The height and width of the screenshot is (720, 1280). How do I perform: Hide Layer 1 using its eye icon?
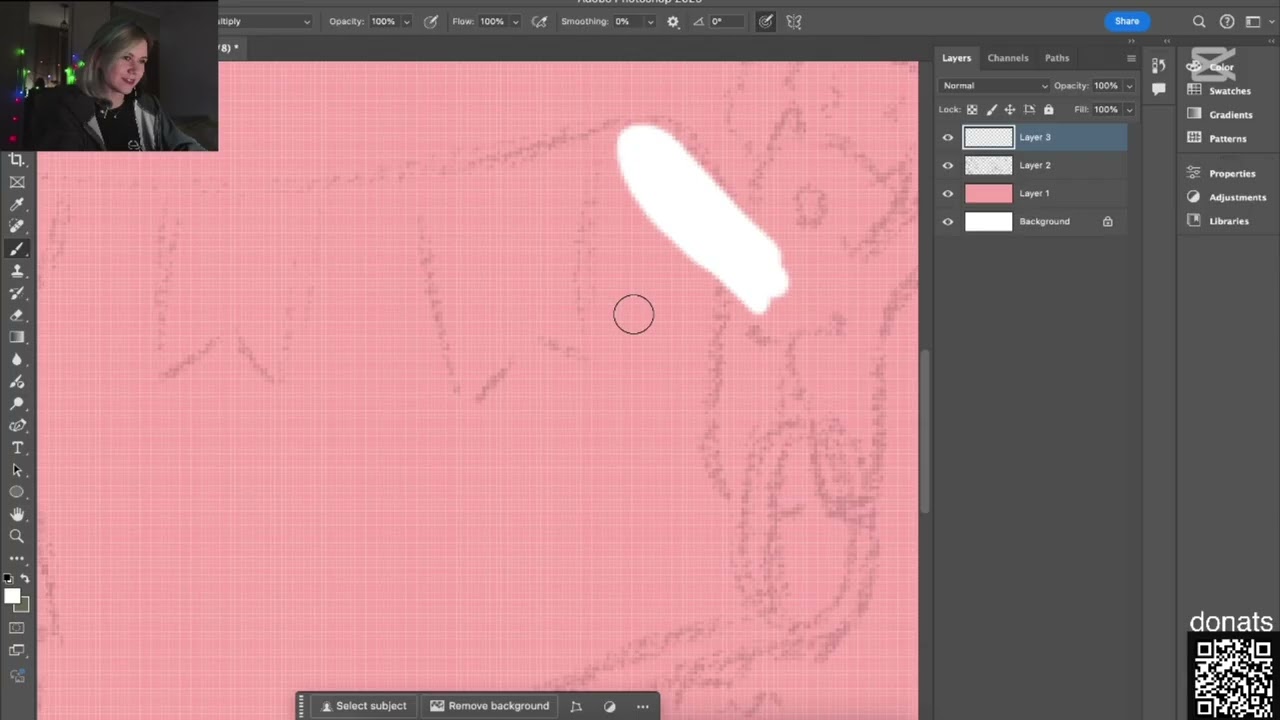948,193
